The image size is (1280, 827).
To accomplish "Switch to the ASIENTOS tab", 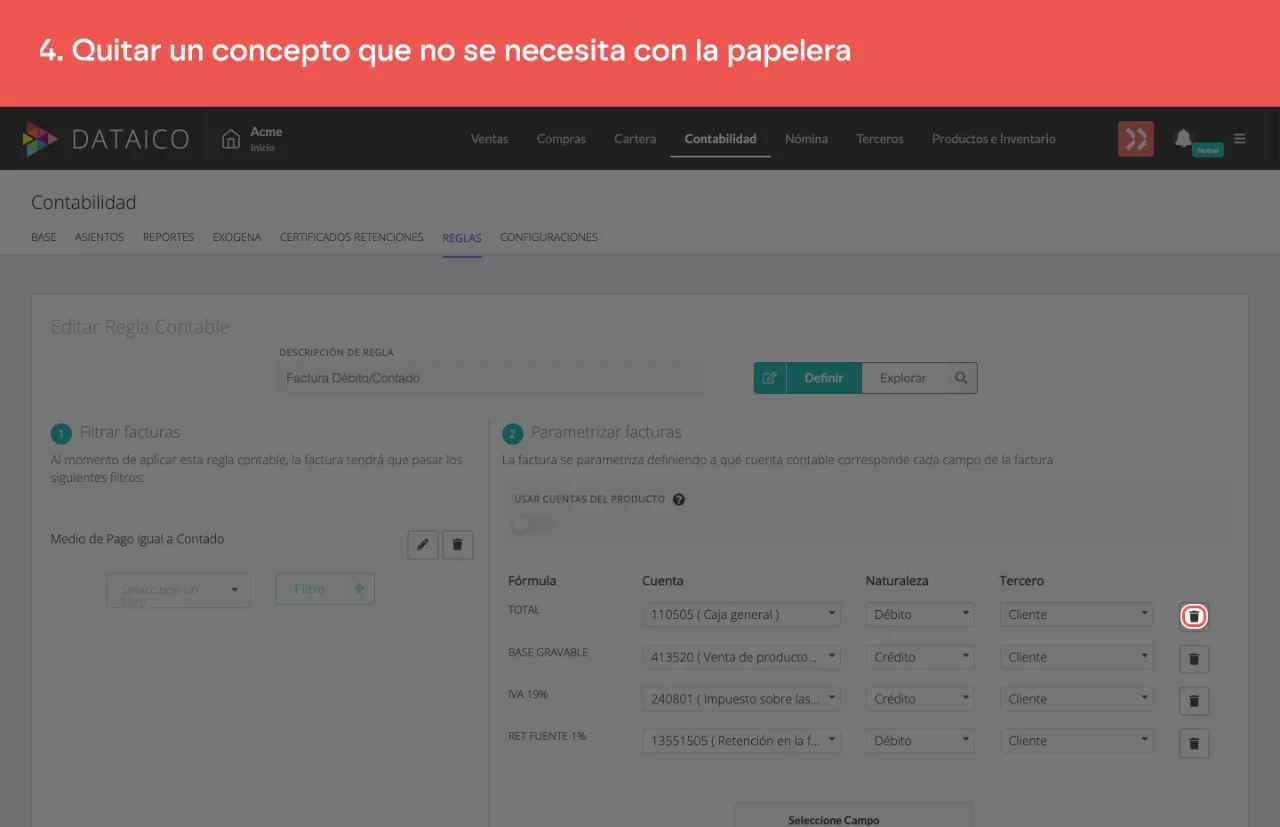I will pos(99,238).
